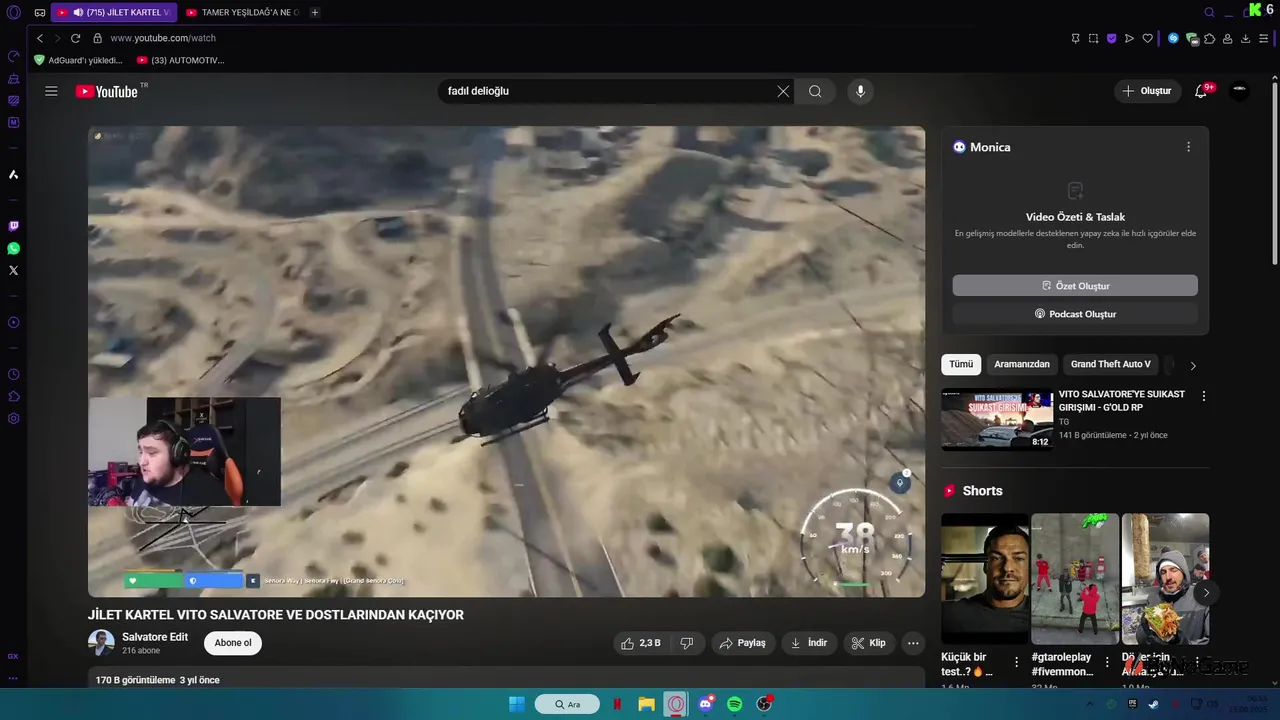Click the Abone ol subscribe button
1280x720 pixels.
coord(233,643)
